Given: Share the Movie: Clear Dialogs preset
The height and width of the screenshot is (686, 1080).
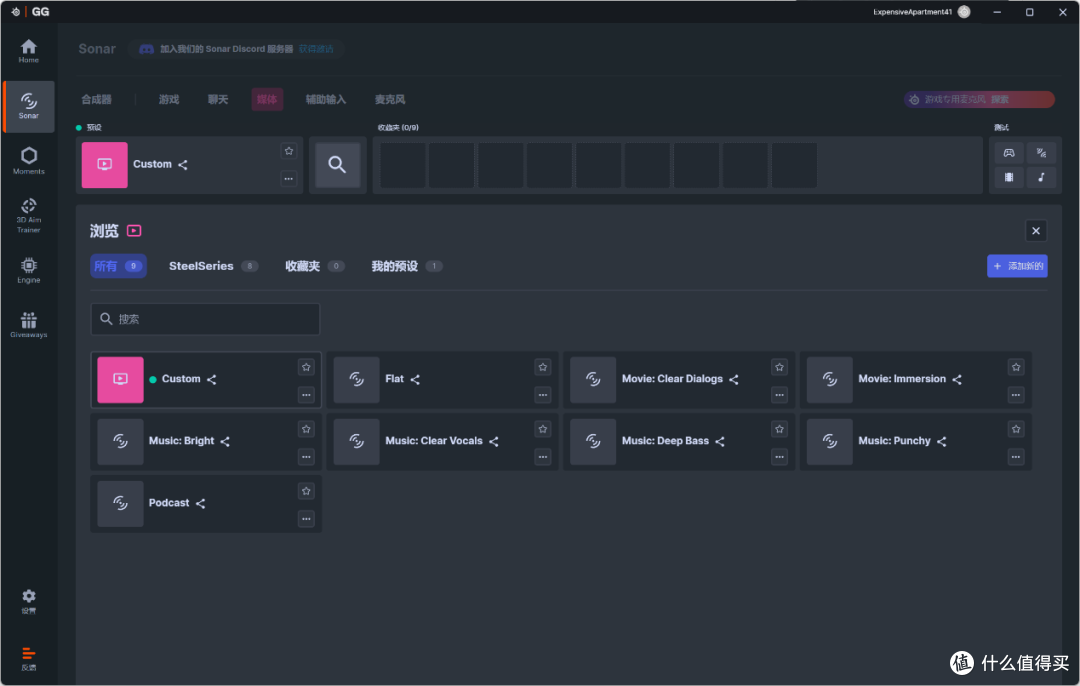Looking at the screenshot, I should [x=734, y=380].
